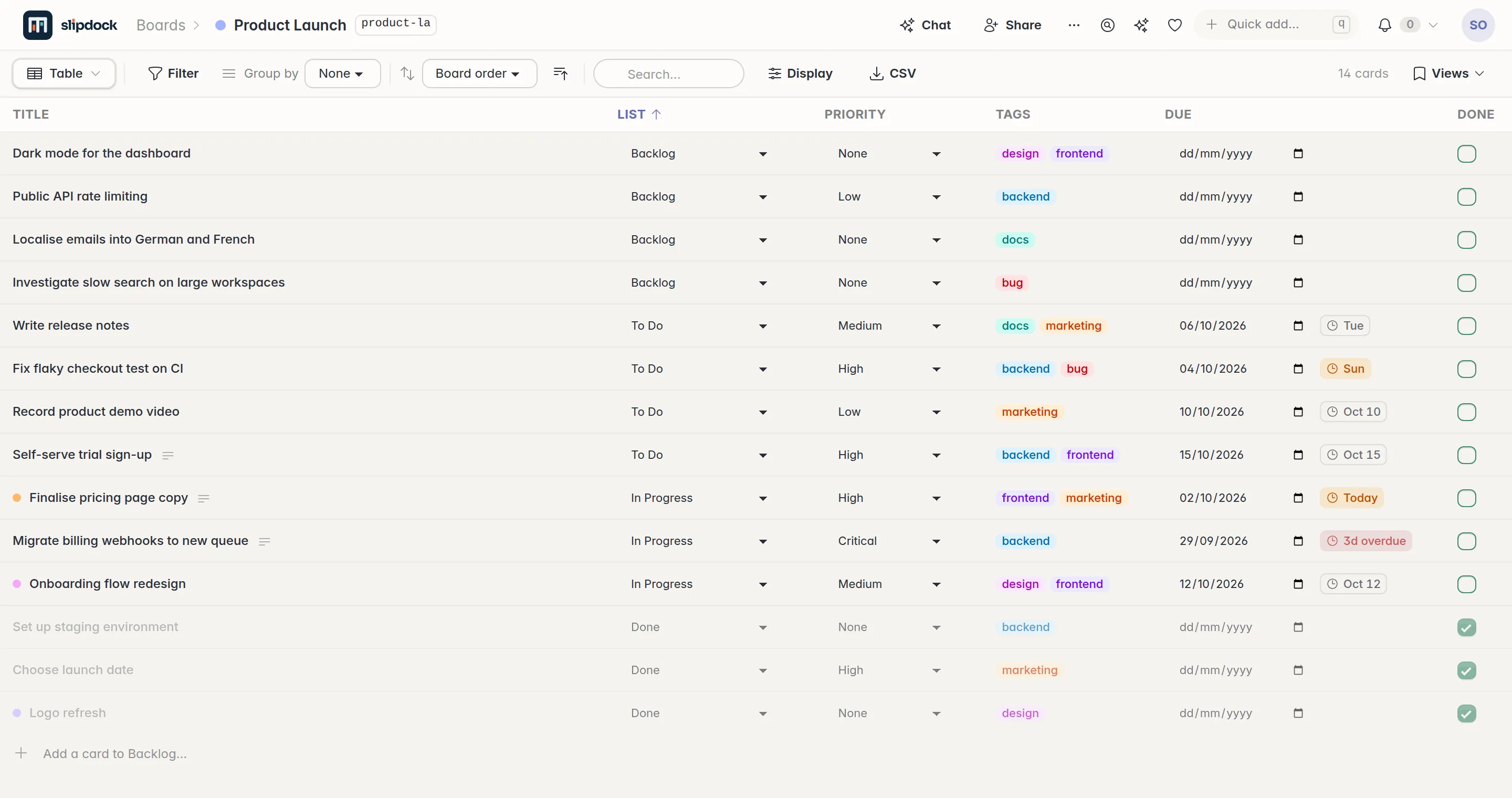Change priority of Migrate billing webhooks
The image size is (1512, 798).
coord(889,541)
